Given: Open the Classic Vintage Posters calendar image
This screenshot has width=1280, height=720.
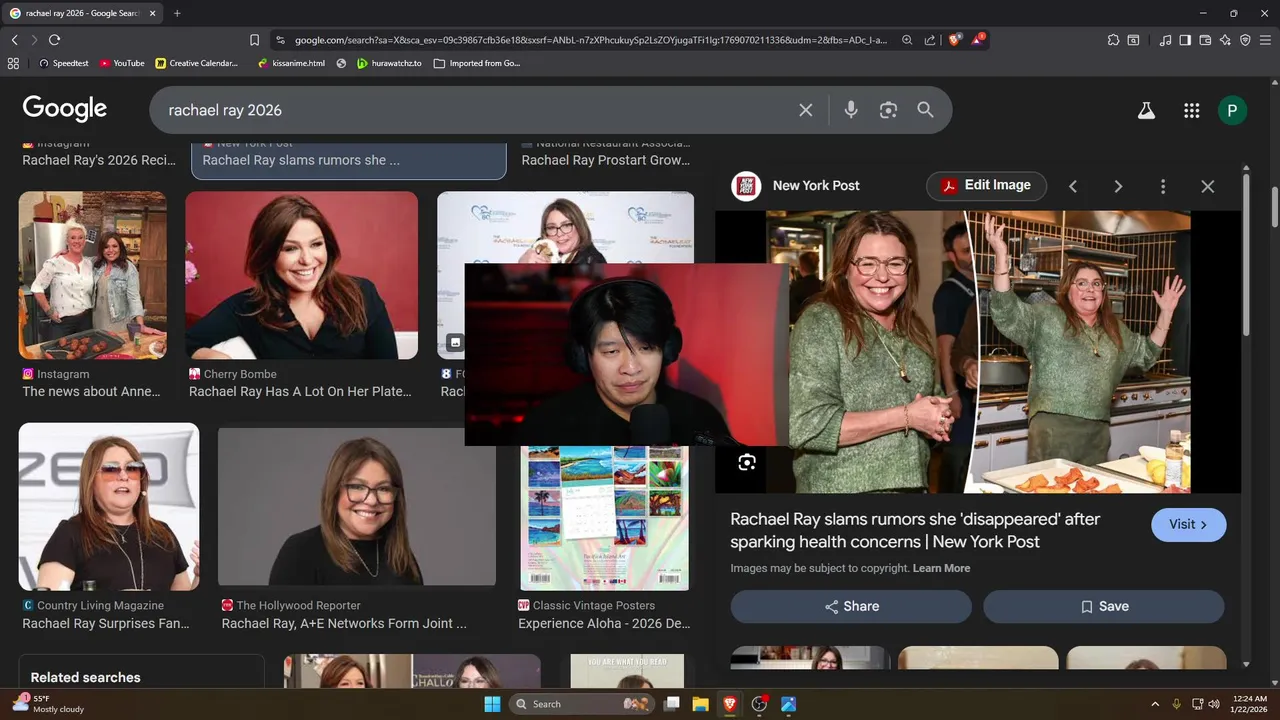Looking at the screenshot, I should click(604, 518).
